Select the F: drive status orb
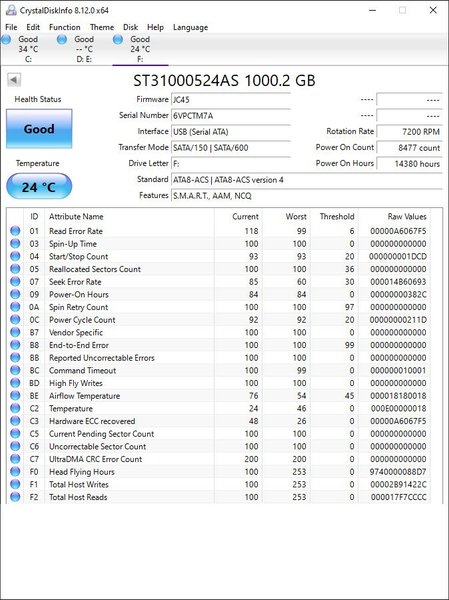 118,39
